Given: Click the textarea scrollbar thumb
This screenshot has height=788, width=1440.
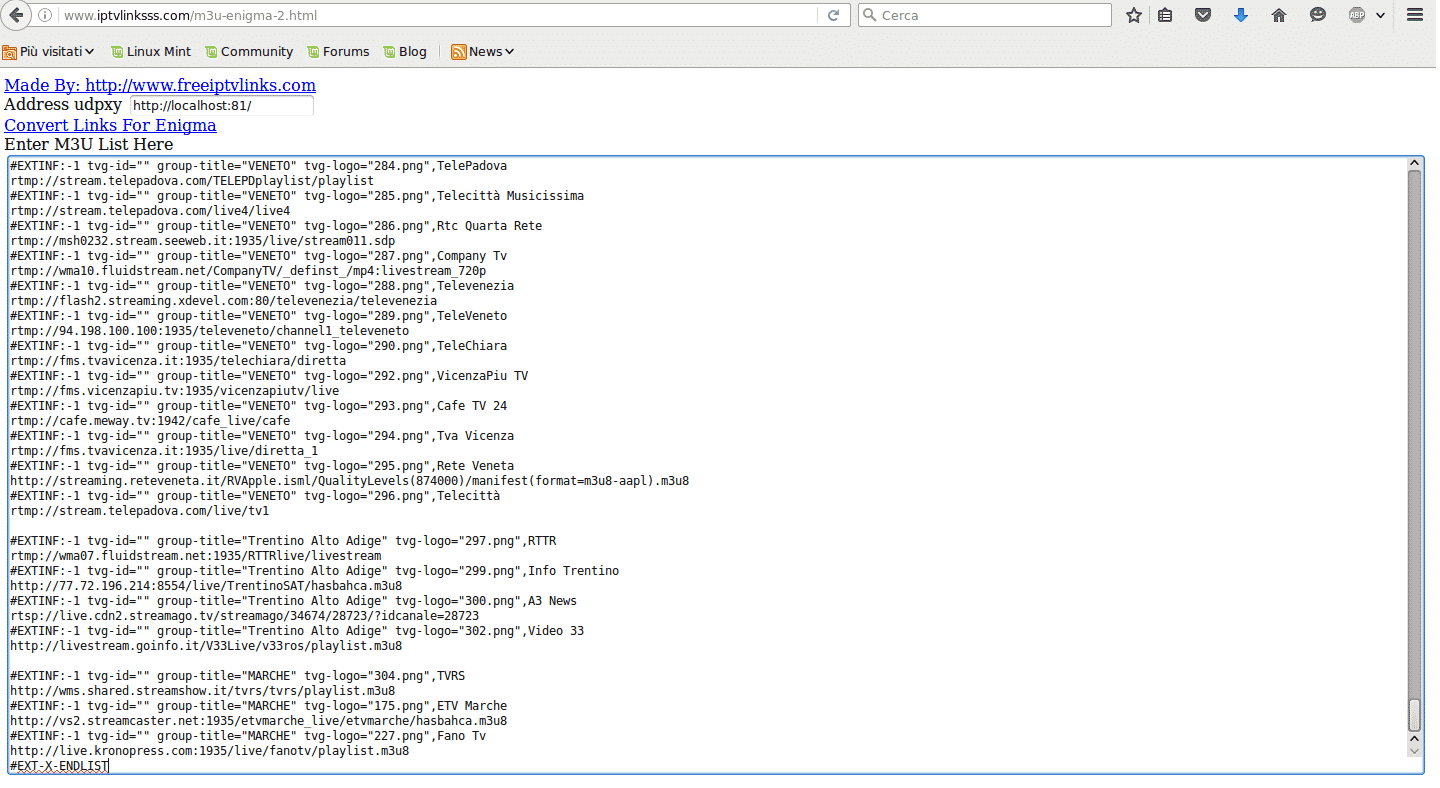Looking at the screenshot, I should pyautogui.click(x=1414, y=715).
